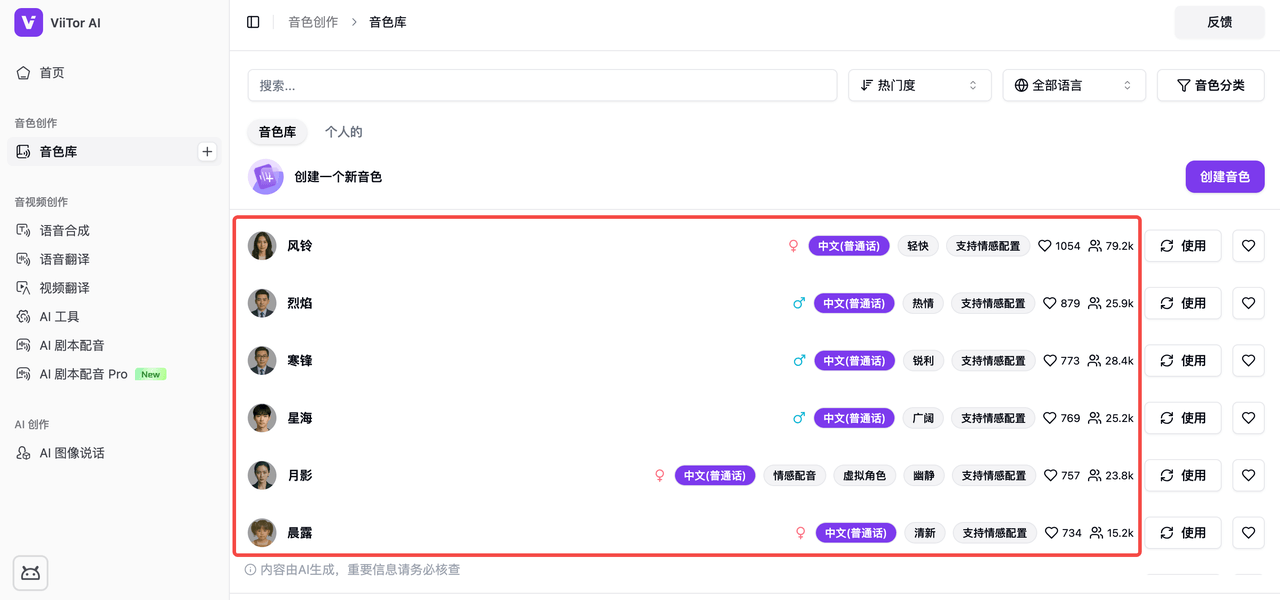Click the plus icon next to 音色库
Image resolution: width=1280 pixels, height=600 pixels.
(207, 152)
